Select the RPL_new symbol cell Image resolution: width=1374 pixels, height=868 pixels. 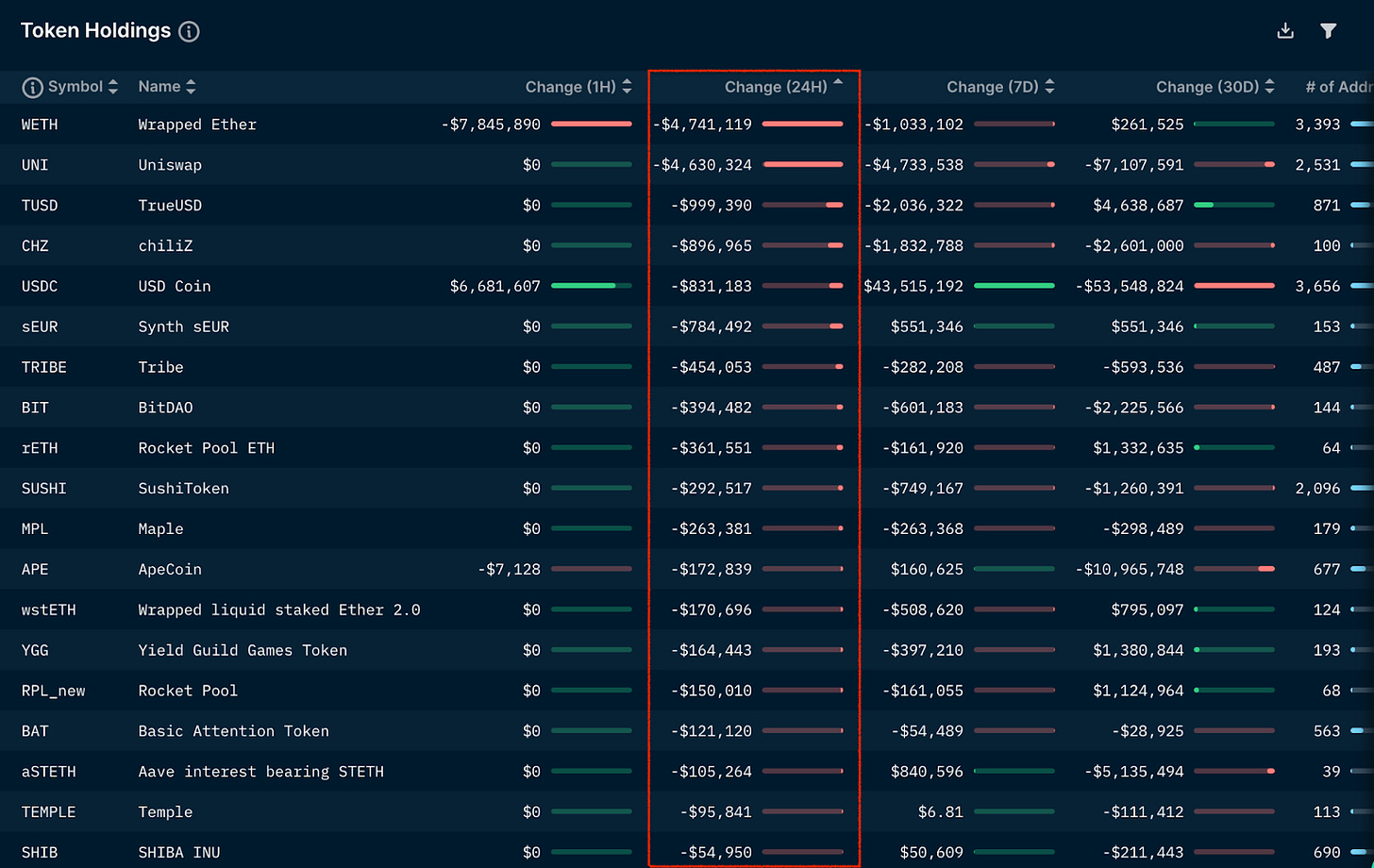(x=53, y=692)
